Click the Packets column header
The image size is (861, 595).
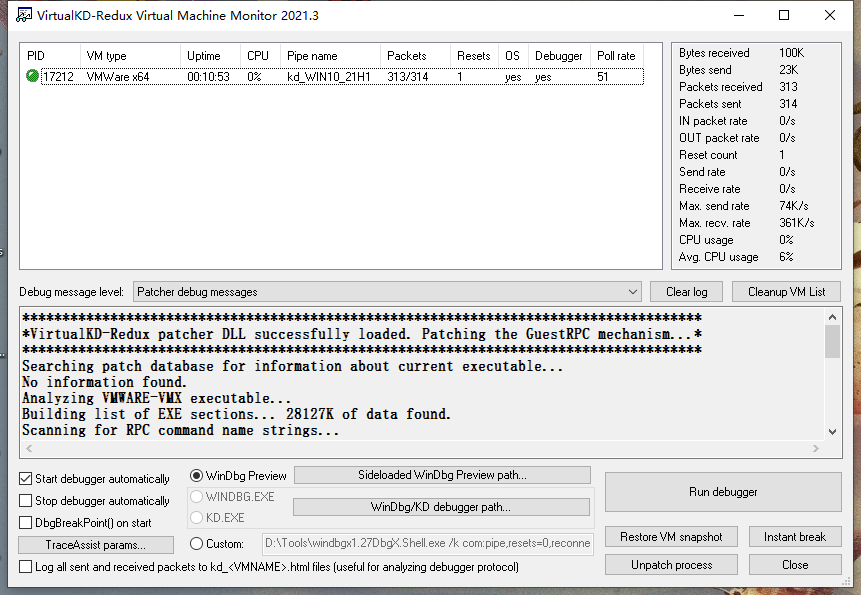(x=415, y=56)
